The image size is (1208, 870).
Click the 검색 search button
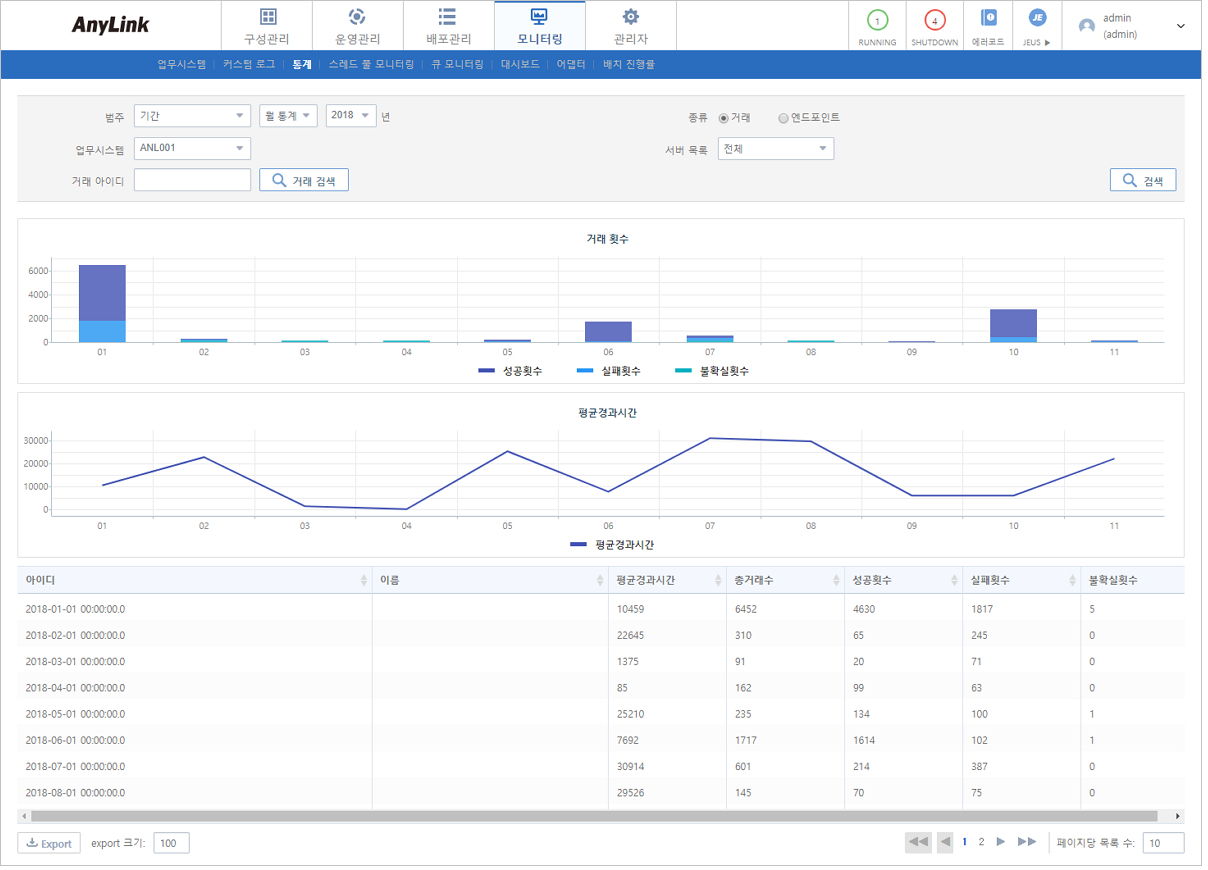[x=1142, y=179]
